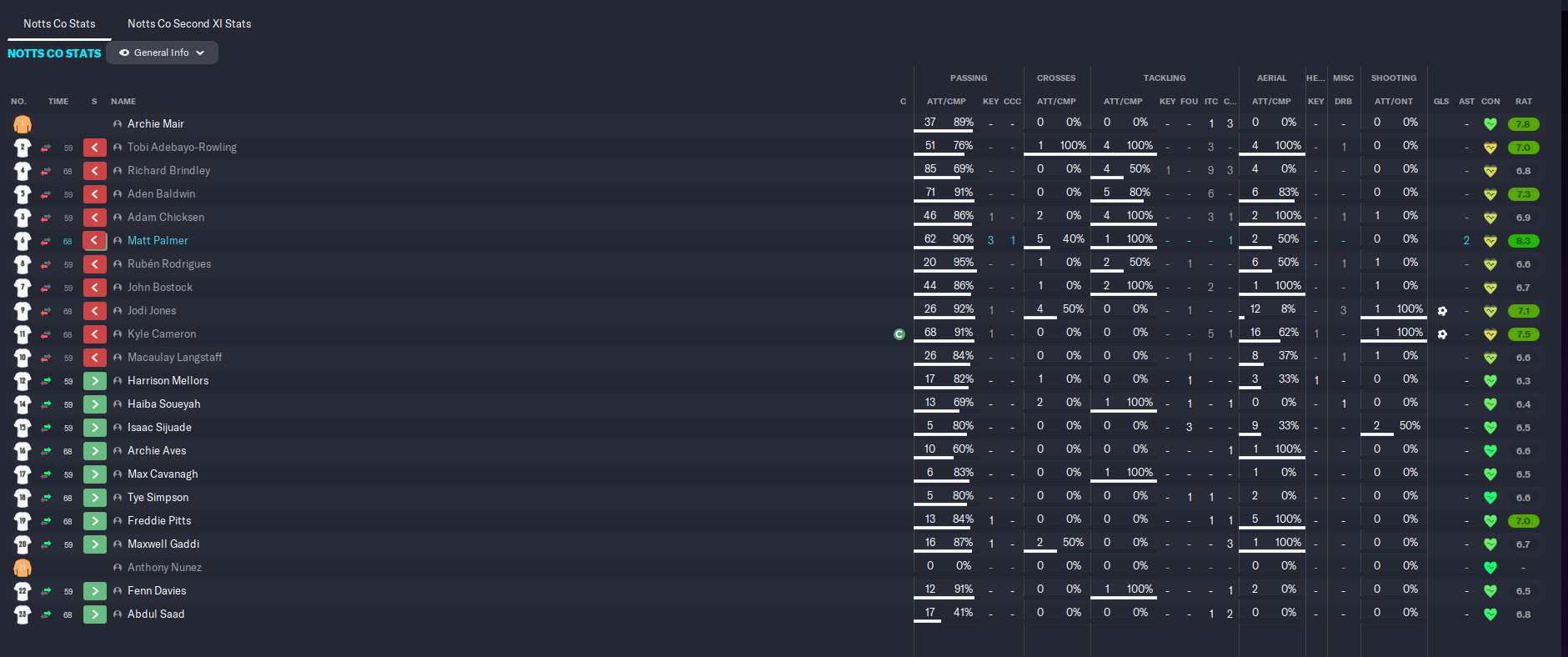Click the green condition heart for Archie Mair
The height and width of the screenshot is (657, 1568).
point(1490,124)
